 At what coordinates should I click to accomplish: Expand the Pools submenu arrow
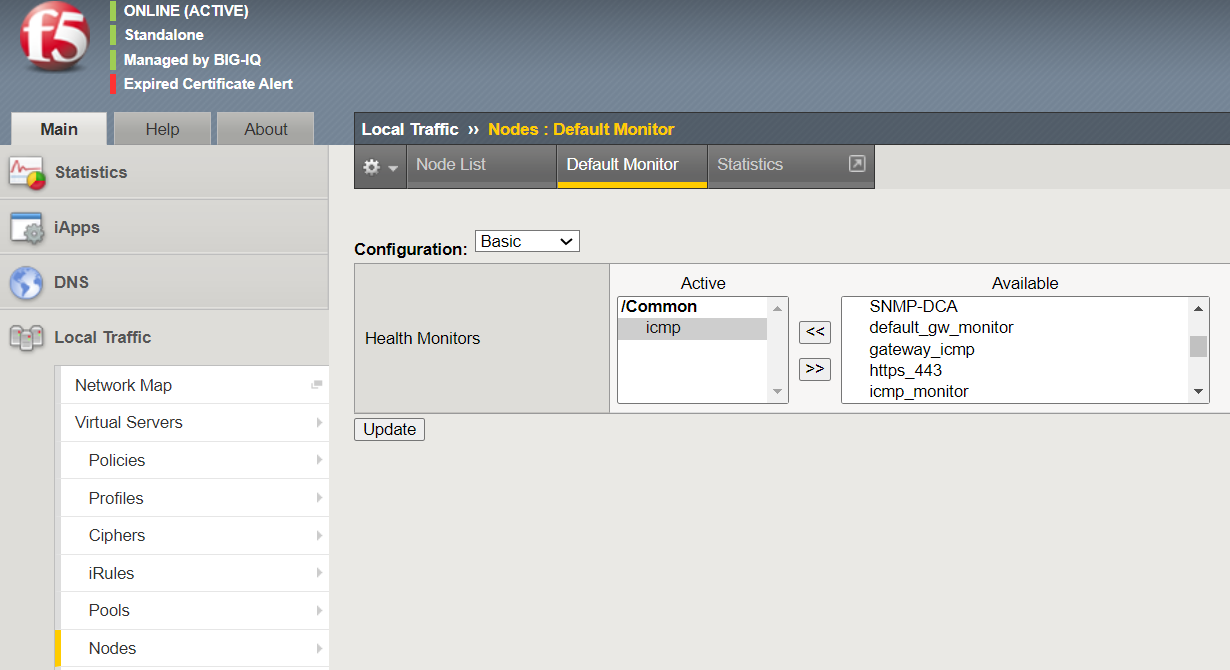pos(320,610)
